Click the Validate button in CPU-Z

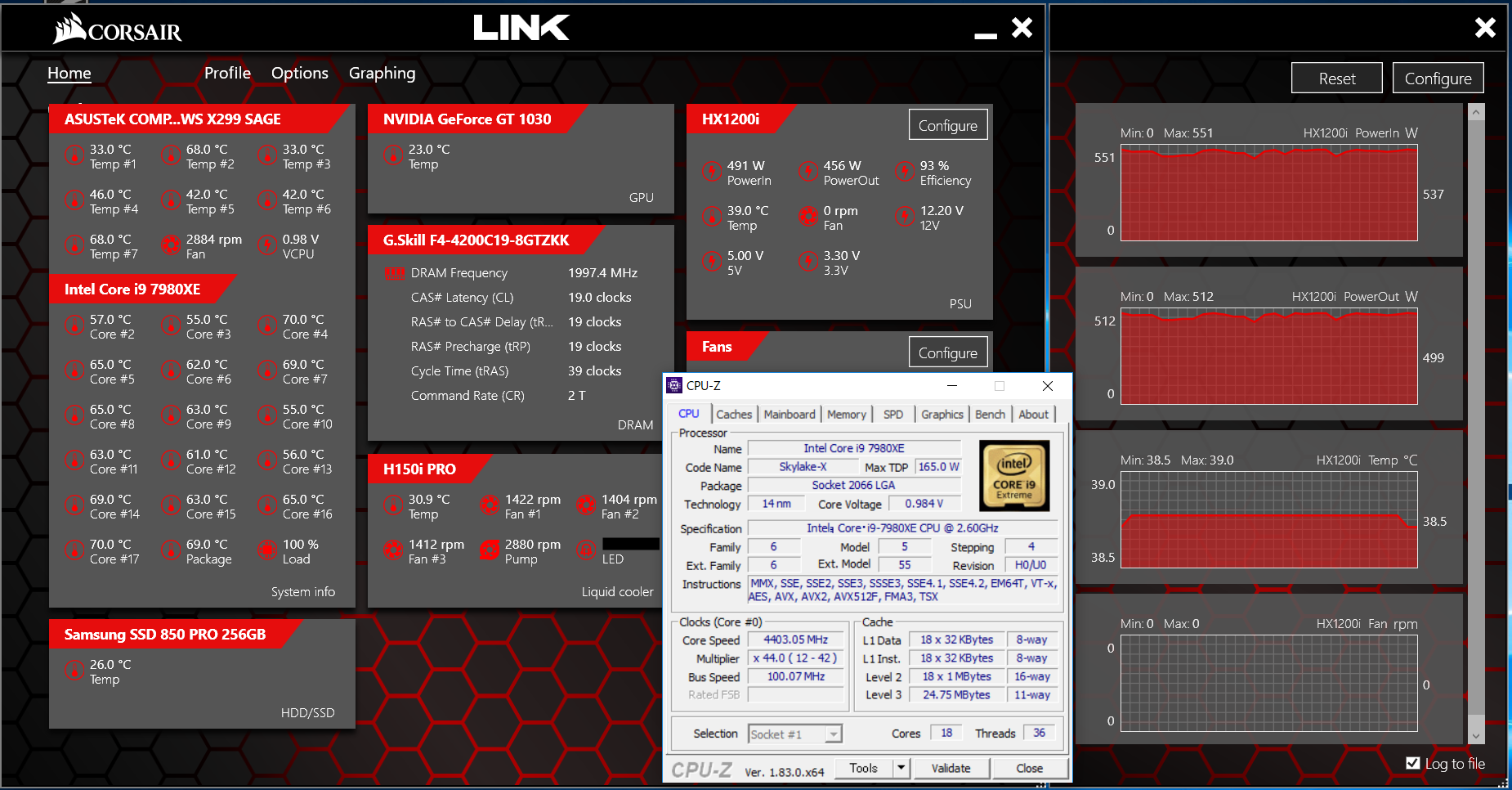tap(951, 768)
